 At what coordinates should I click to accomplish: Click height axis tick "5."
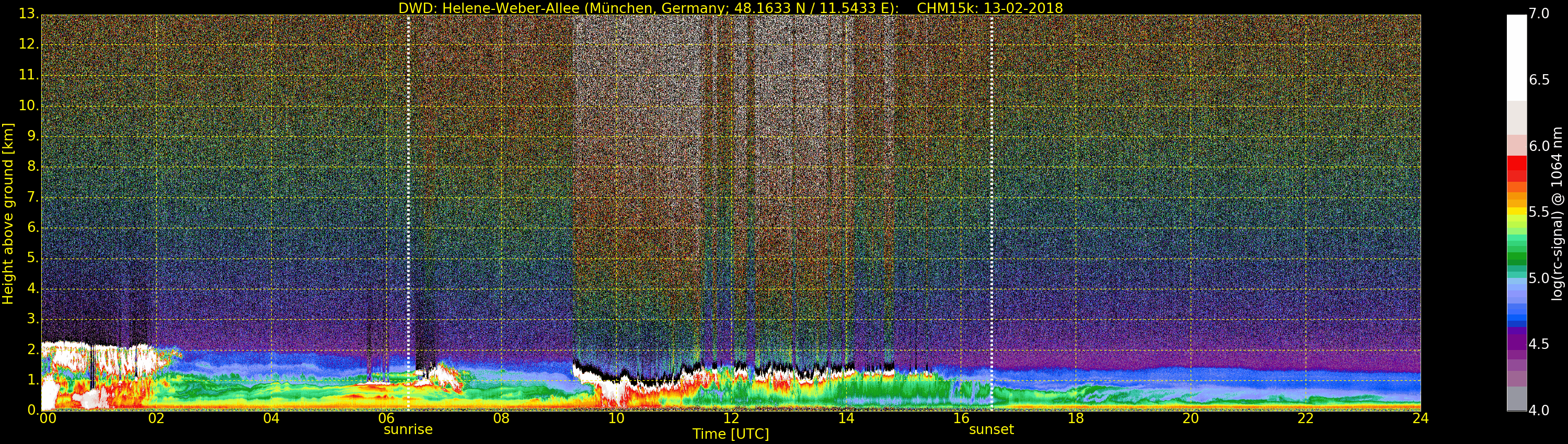point(33,258)
